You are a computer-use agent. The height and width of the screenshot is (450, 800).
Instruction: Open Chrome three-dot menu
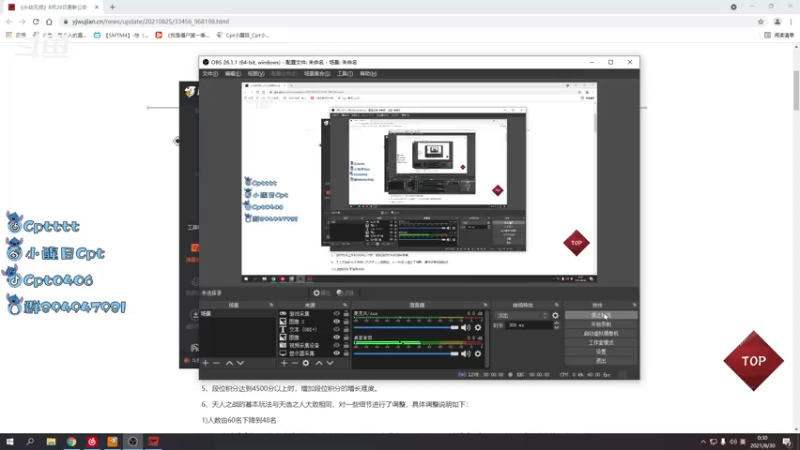click(x=791, y=21)
